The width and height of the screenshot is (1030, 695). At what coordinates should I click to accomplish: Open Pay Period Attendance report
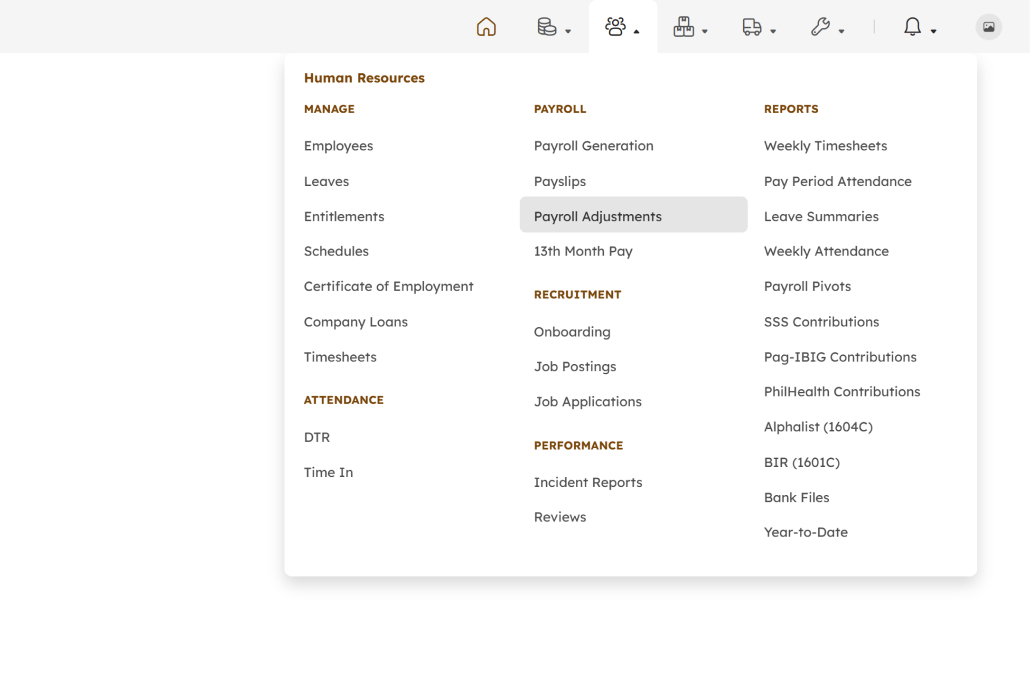(x=838, y=181)
